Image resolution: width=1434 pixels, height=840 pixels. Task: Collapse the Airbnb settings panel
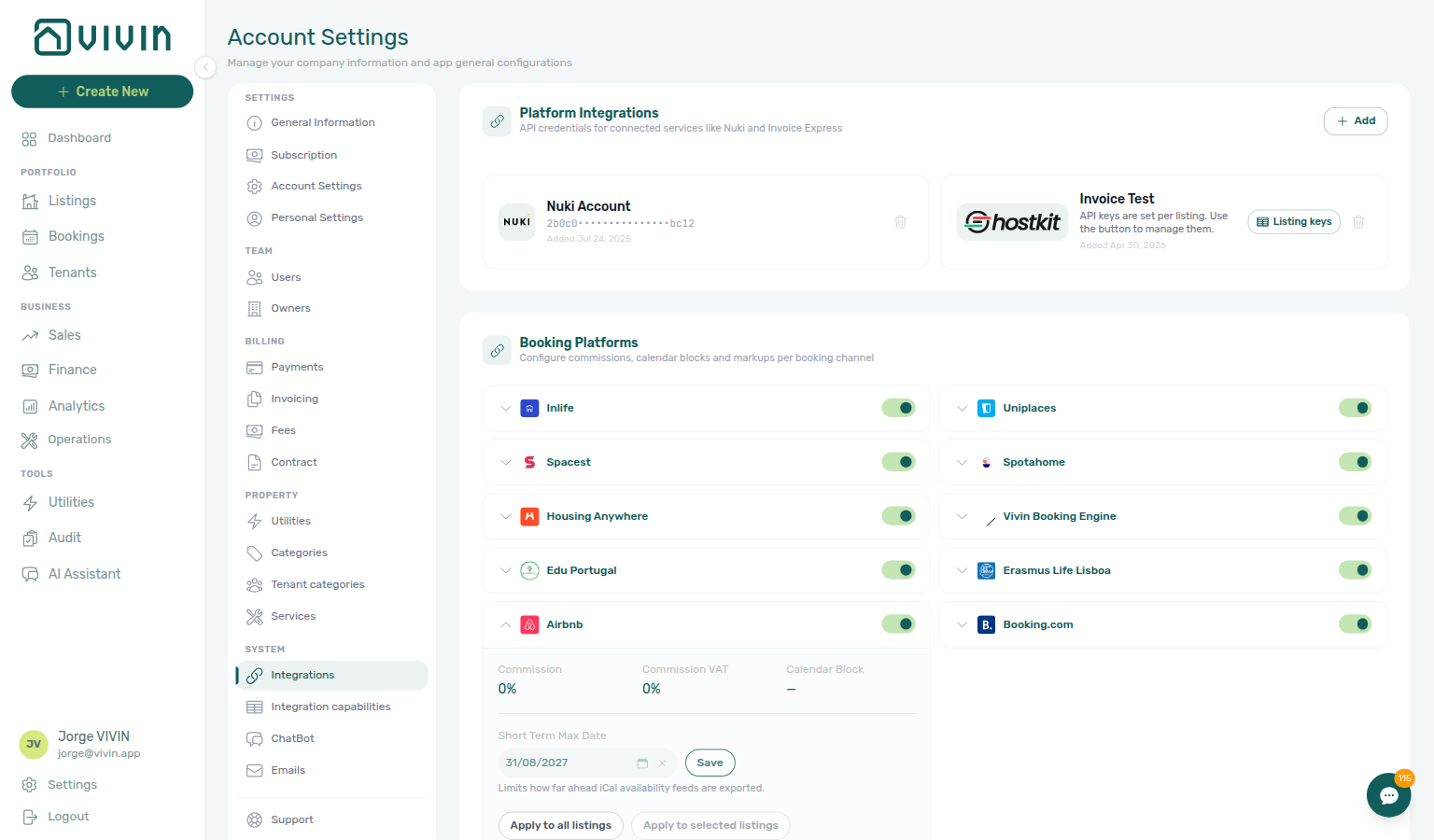point(506,624)
